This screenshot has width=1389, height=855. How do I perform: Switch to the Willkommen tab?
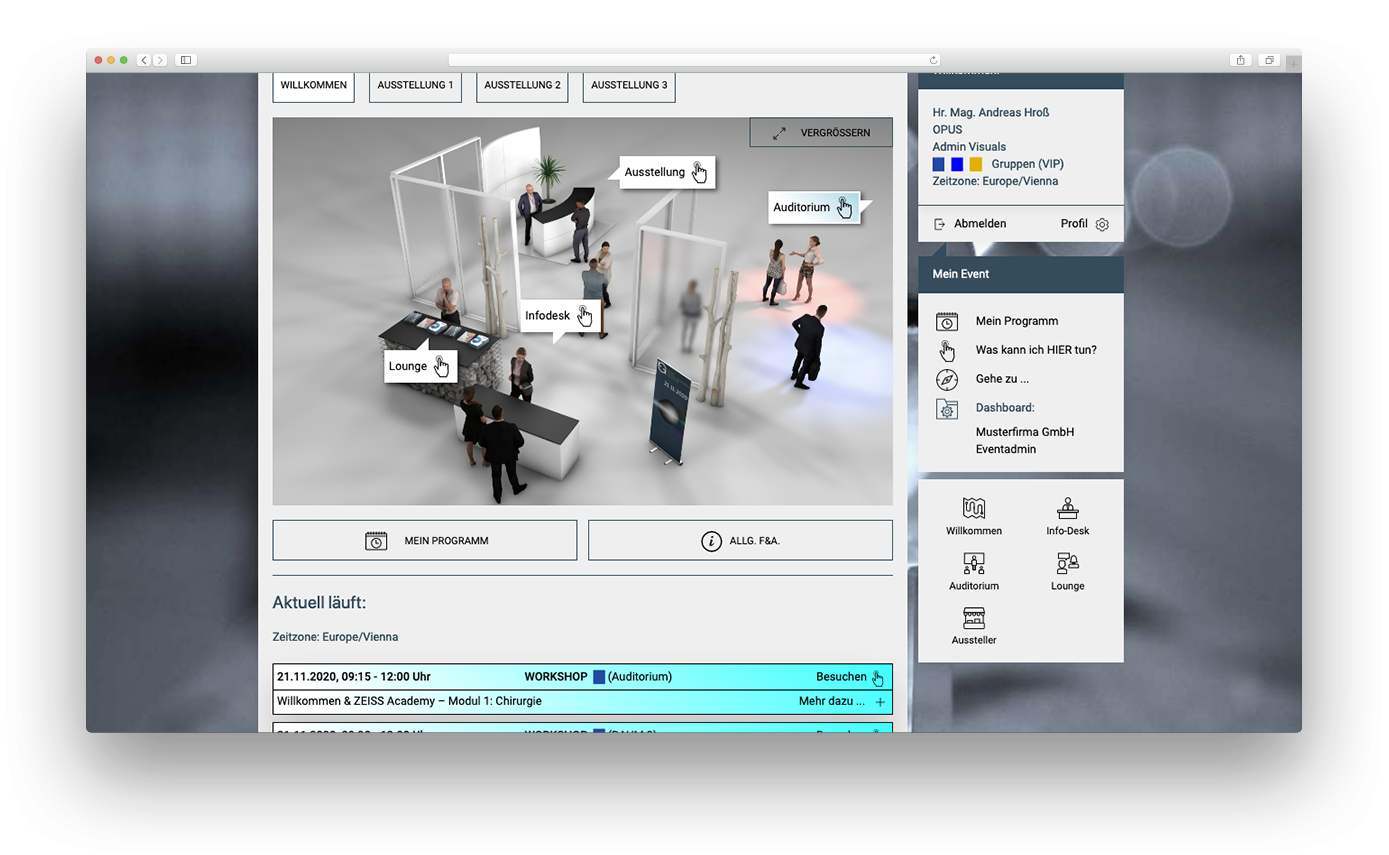click(x=313, y=86)
